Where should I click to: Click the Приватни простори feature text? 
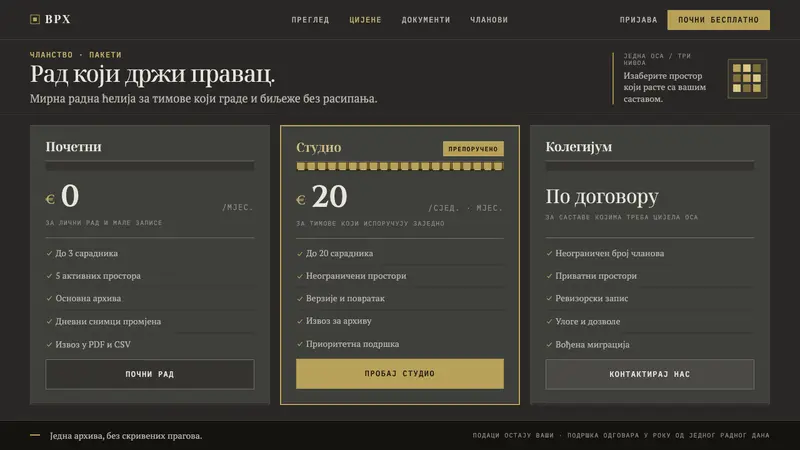pos(596,276)
